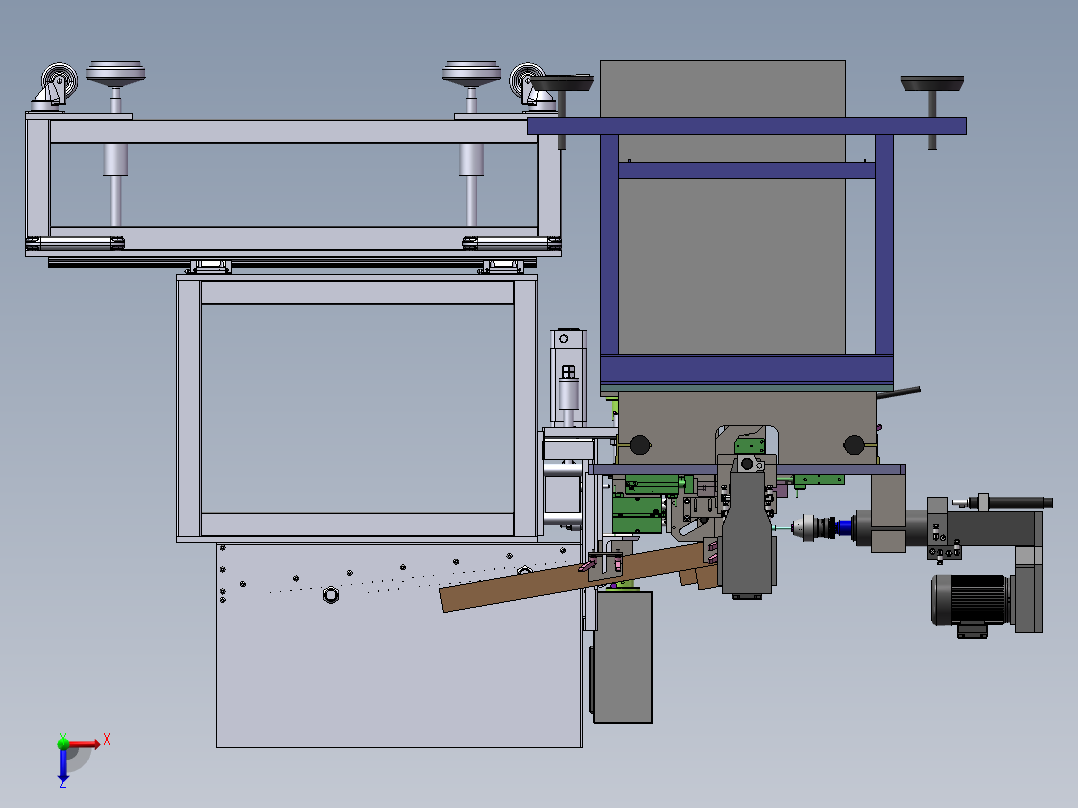
Task: Select the blue frame's wide bottom beam
Action: (747, 369)
